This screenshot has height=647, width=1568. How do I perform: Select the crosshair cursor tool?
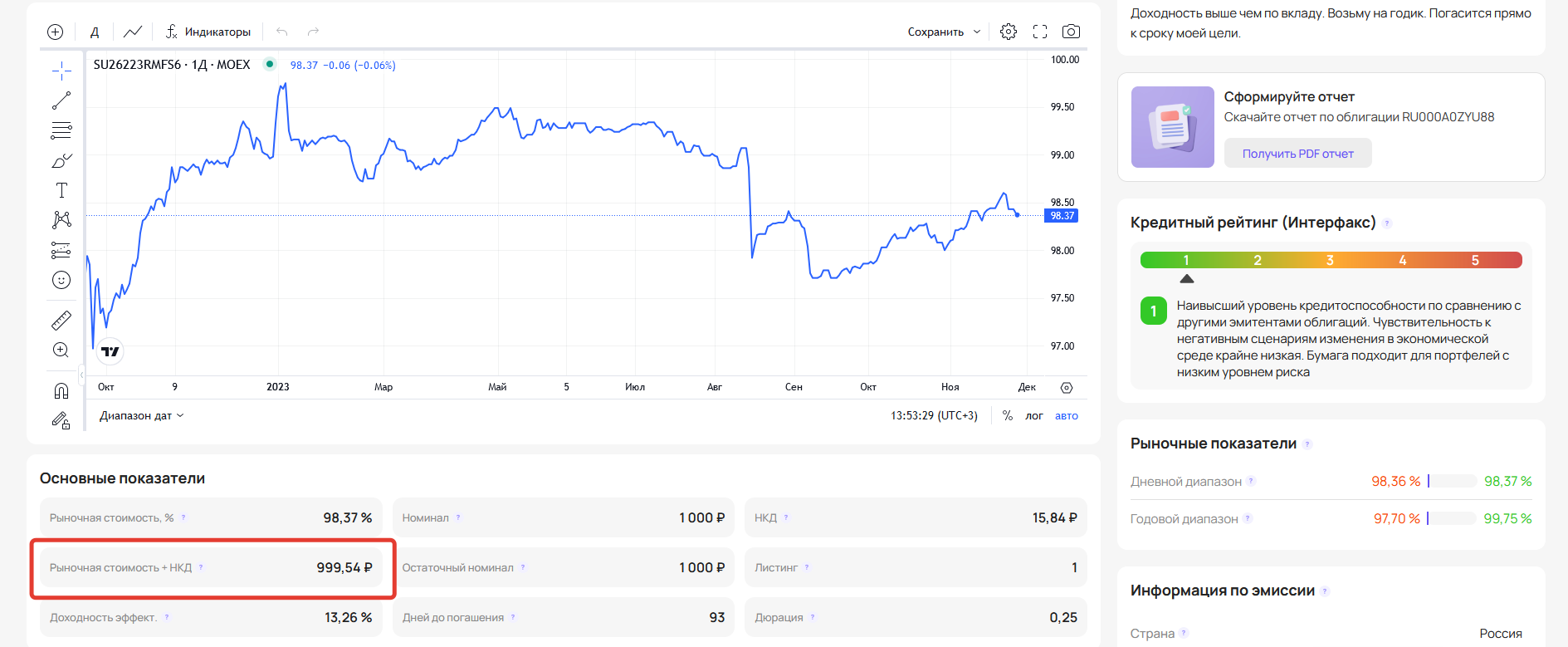[x=61, y=71]
